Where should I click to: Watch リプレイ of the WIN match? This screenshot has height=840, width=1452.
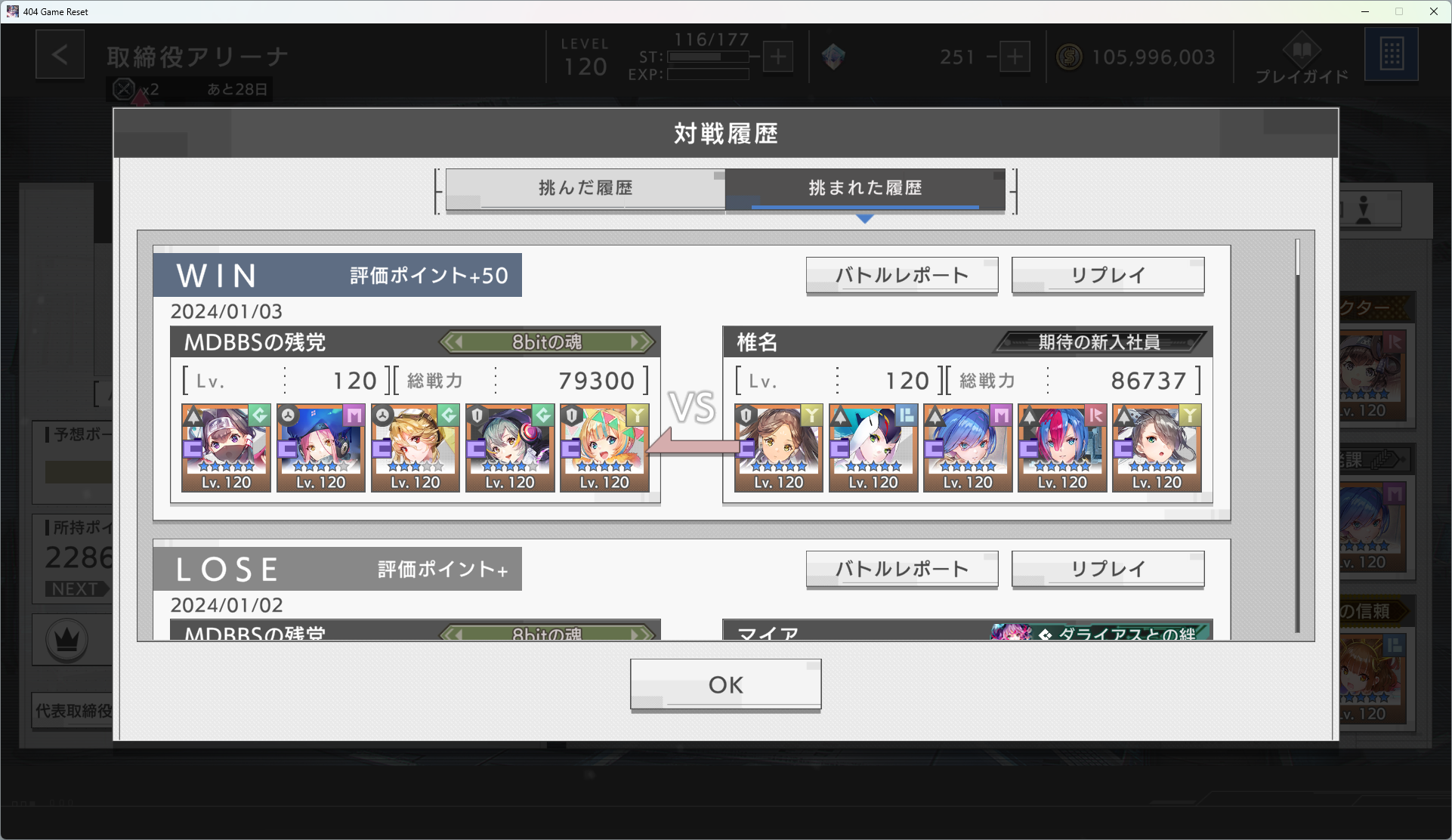tap(1108, 276)
